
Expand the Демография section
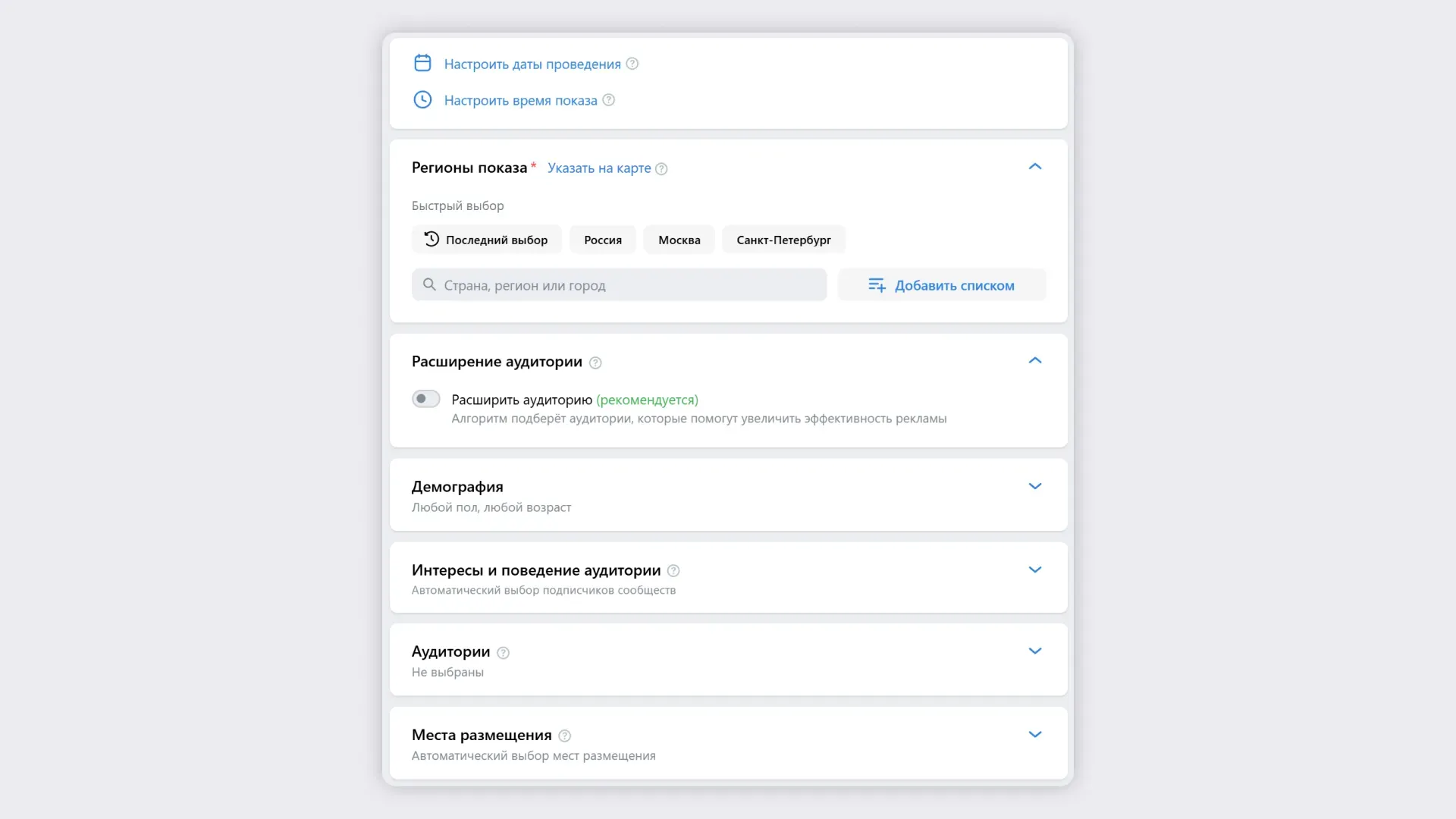(x=1034, y=486)
